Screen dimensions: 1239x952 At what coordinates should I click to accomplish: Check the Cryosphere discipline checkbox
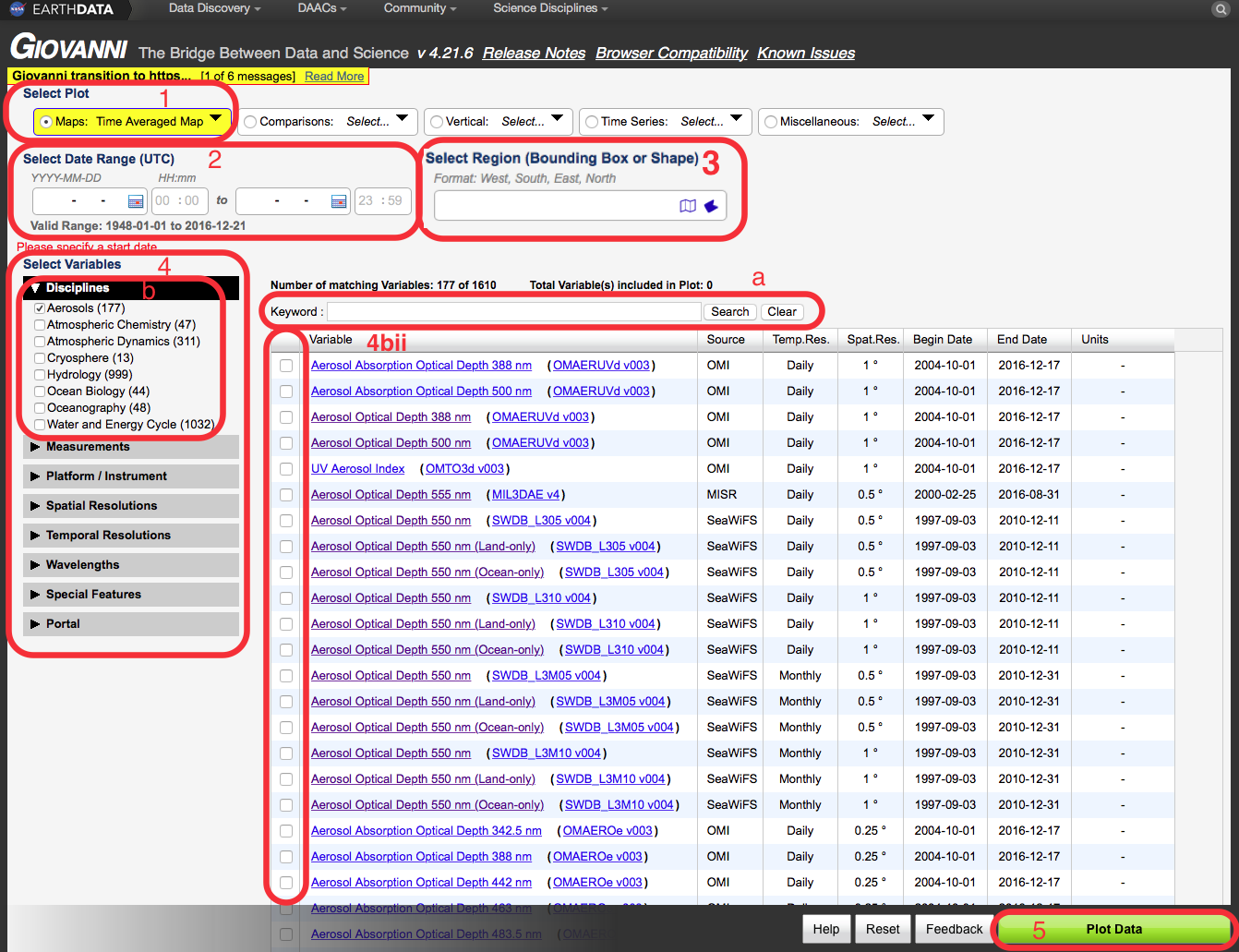[40, 358]
